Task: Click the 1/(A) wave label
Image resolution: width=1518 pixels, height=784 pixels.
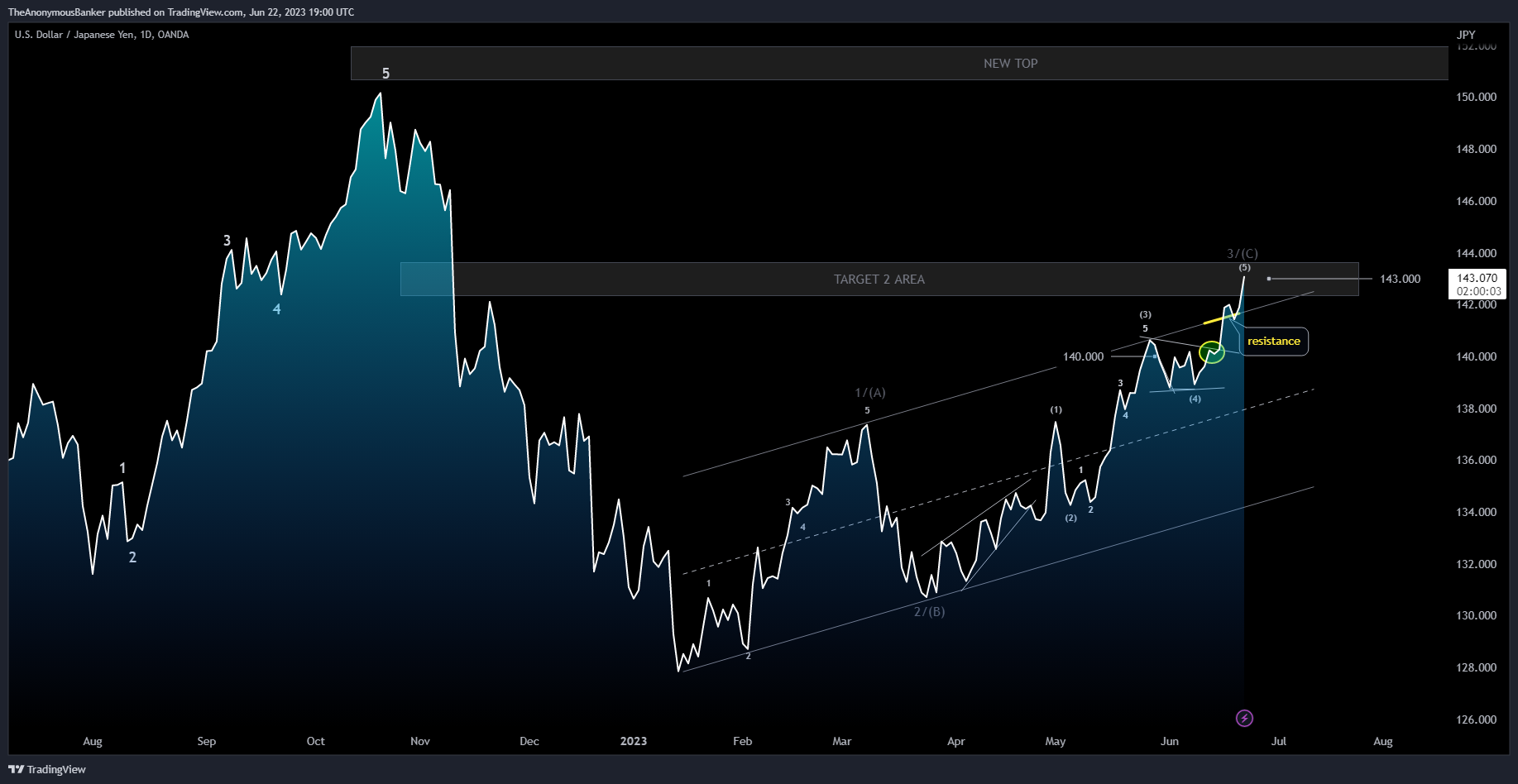Action: pos(870,393)
